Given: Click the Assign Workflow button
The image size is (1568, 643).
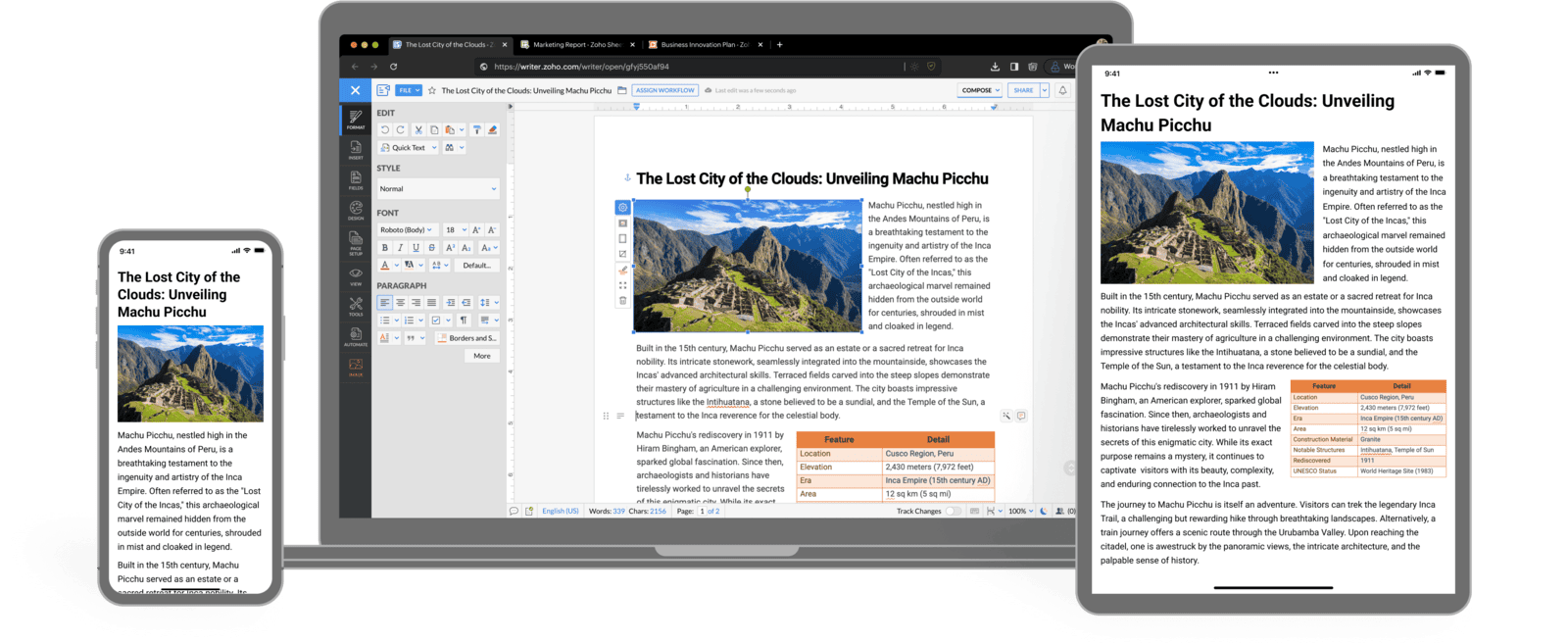Looking at the screenshot, I should pyautogui.click(x=665, y=90).
